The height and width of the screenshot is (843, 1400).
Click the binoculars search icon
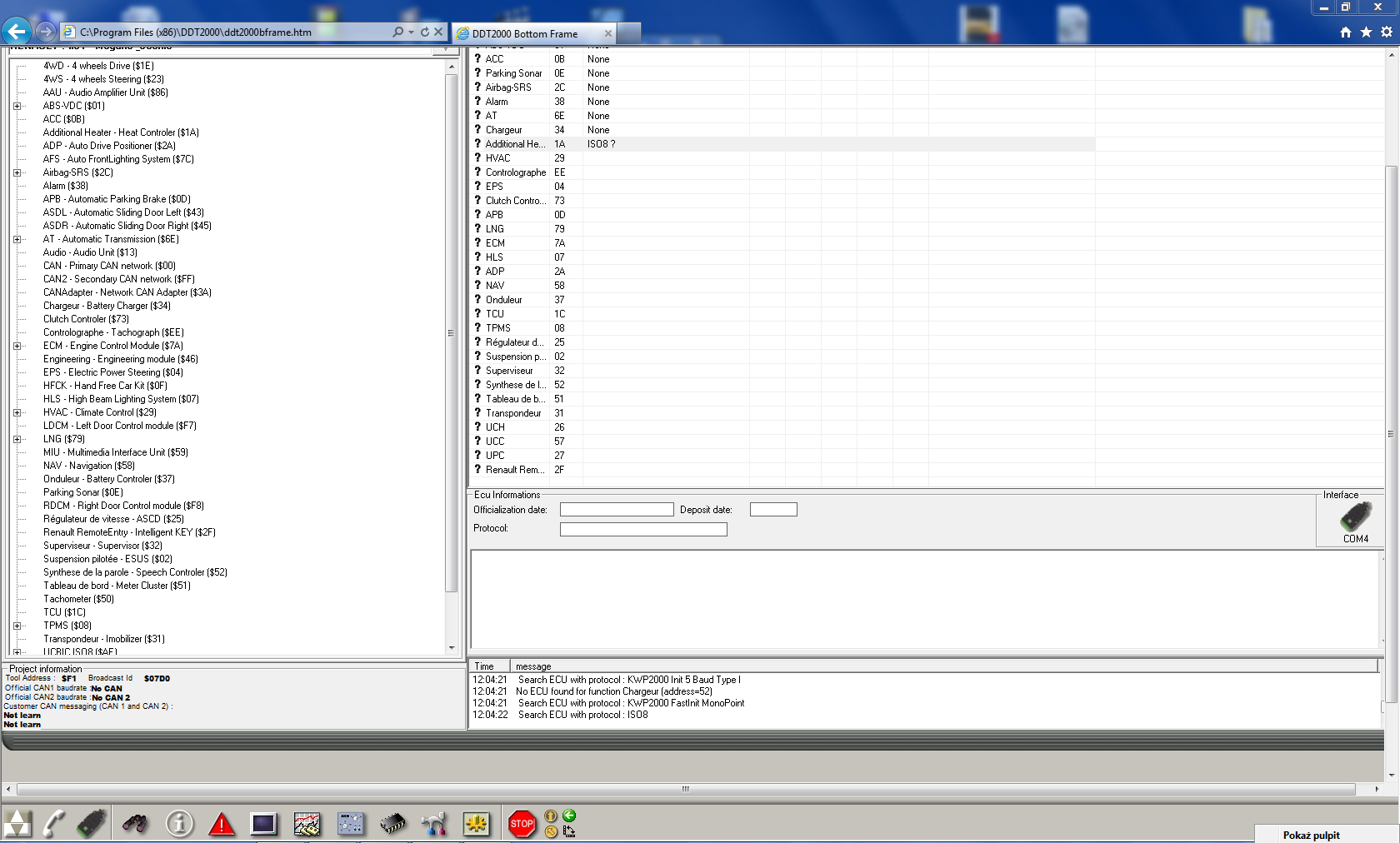point(135,824)
